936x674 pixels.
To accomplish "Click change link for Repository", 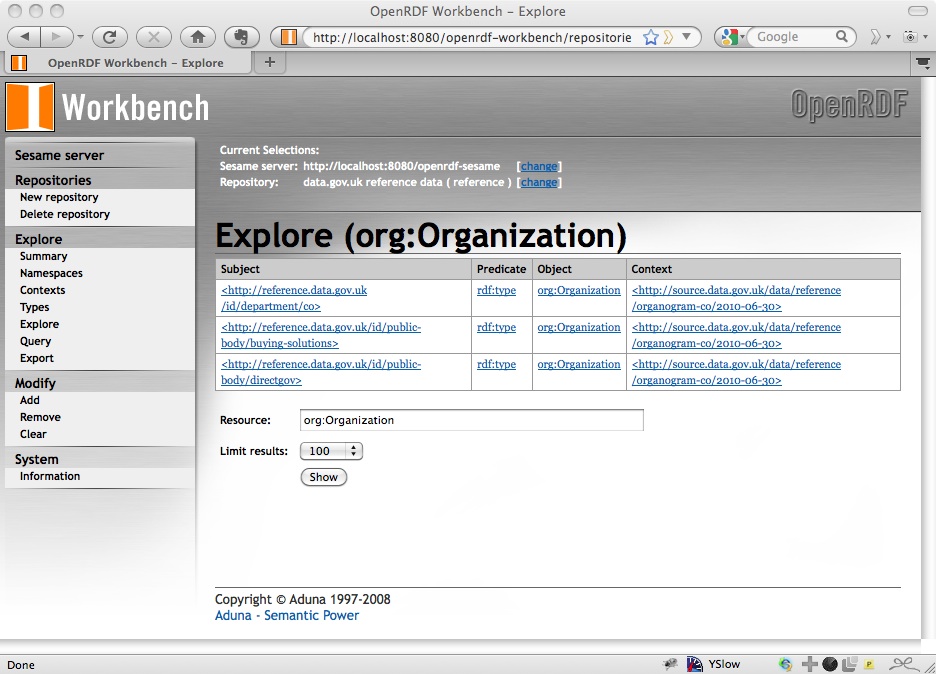I will [x=539, y=182].
